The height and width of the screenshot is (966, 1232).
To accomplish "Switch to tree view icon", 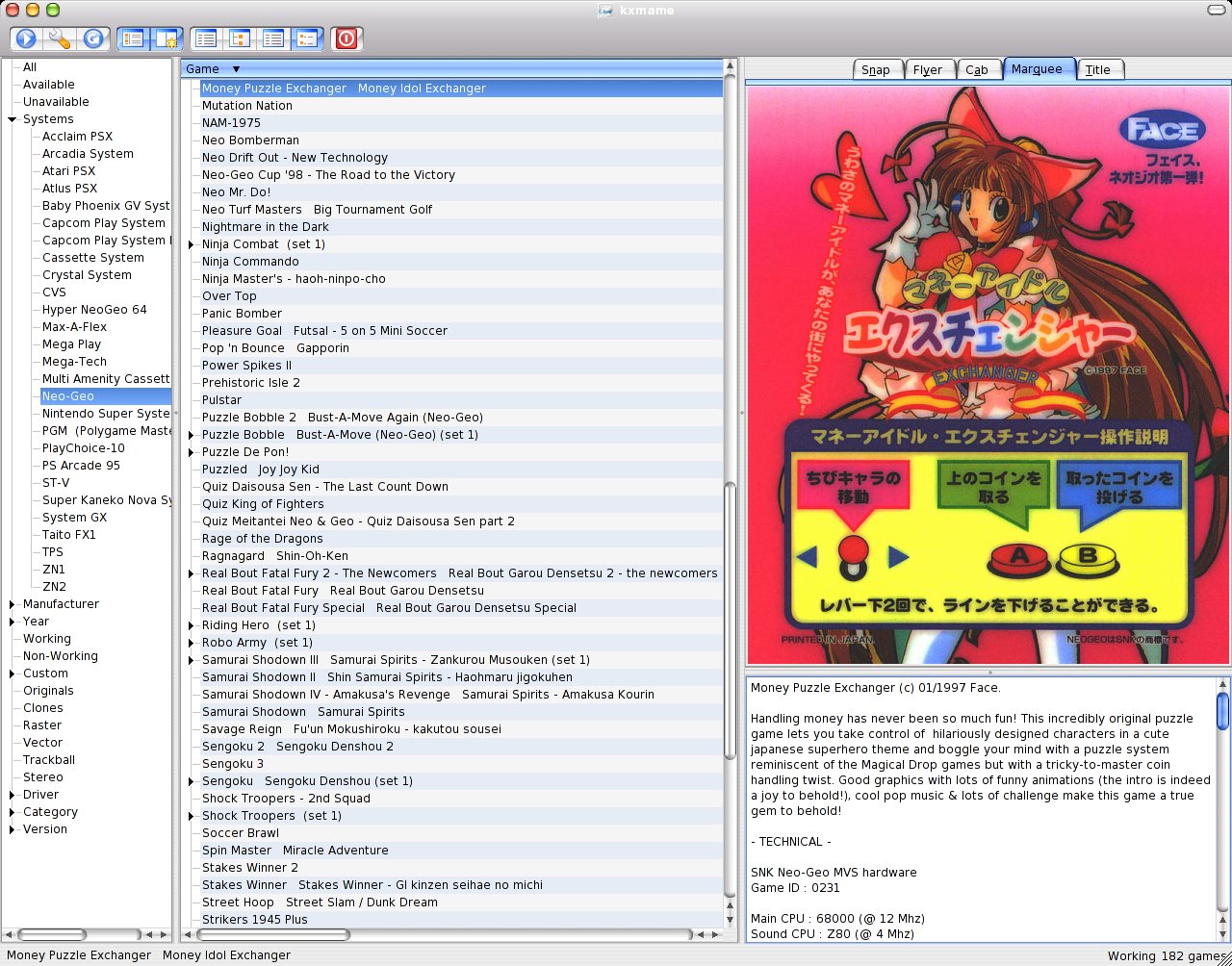I will [x=239, y=38].
